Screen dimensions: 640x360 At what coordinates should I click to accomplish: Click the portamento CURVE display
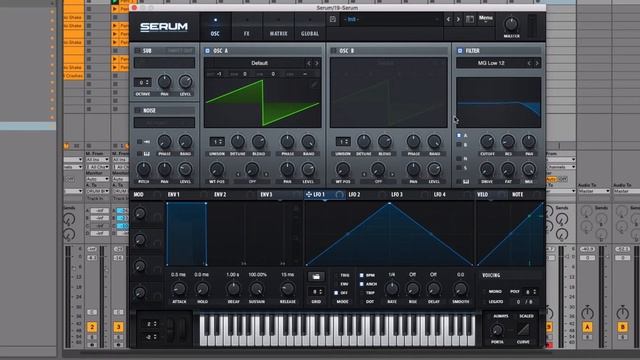pos(523,329)
